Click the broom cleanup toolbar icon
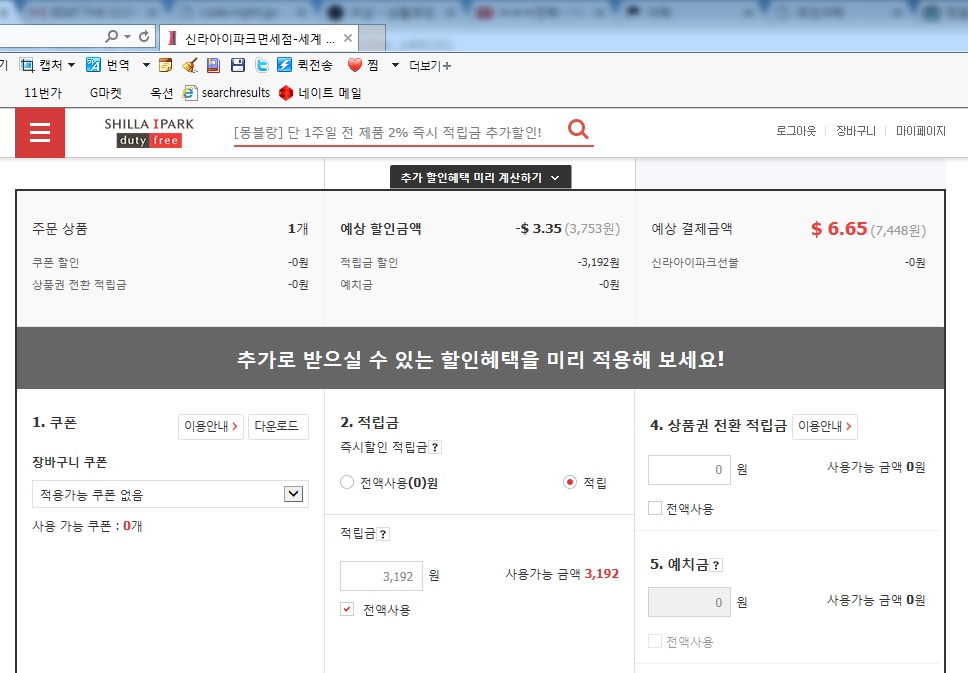This screenshot has width=968, height=673. [x=189, y=65]
